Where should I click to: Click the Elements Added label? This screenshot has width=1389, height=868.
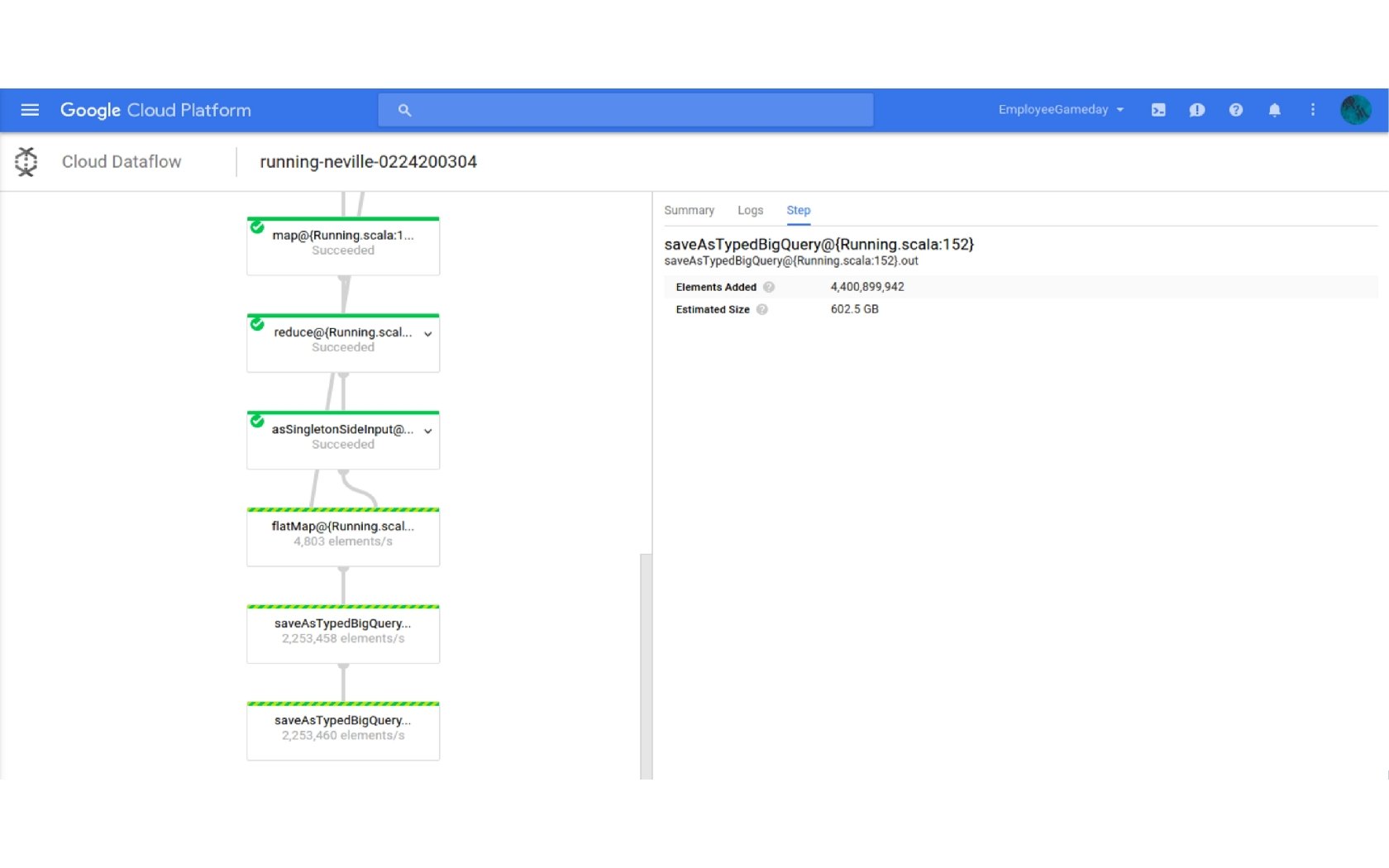(x=716, y=287)
